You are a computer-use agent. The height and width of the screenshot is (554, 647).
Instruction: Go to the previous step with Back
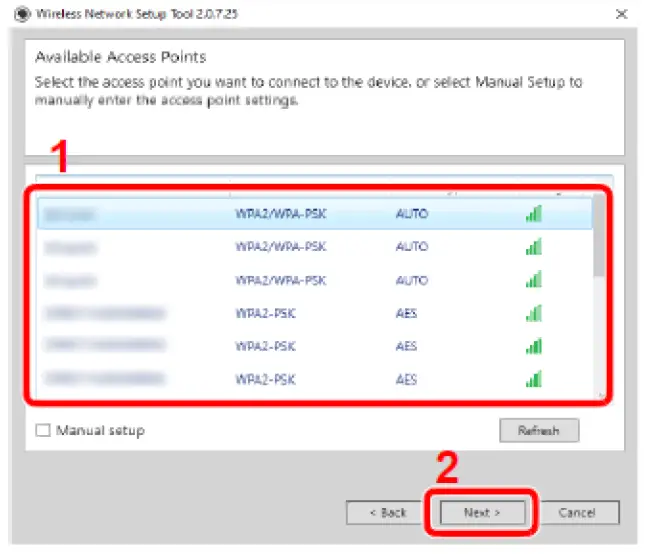[388, 513]
